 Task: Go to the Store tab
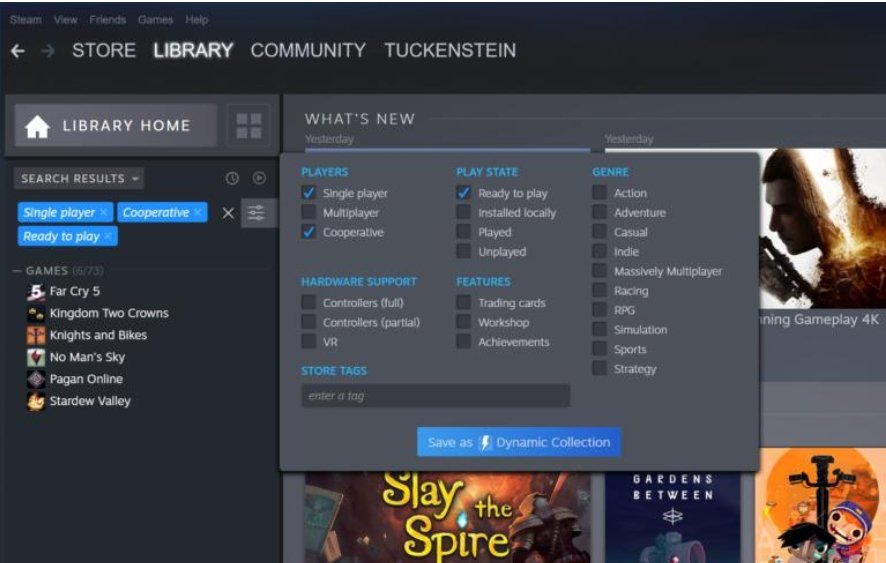[x=104, y=50]
